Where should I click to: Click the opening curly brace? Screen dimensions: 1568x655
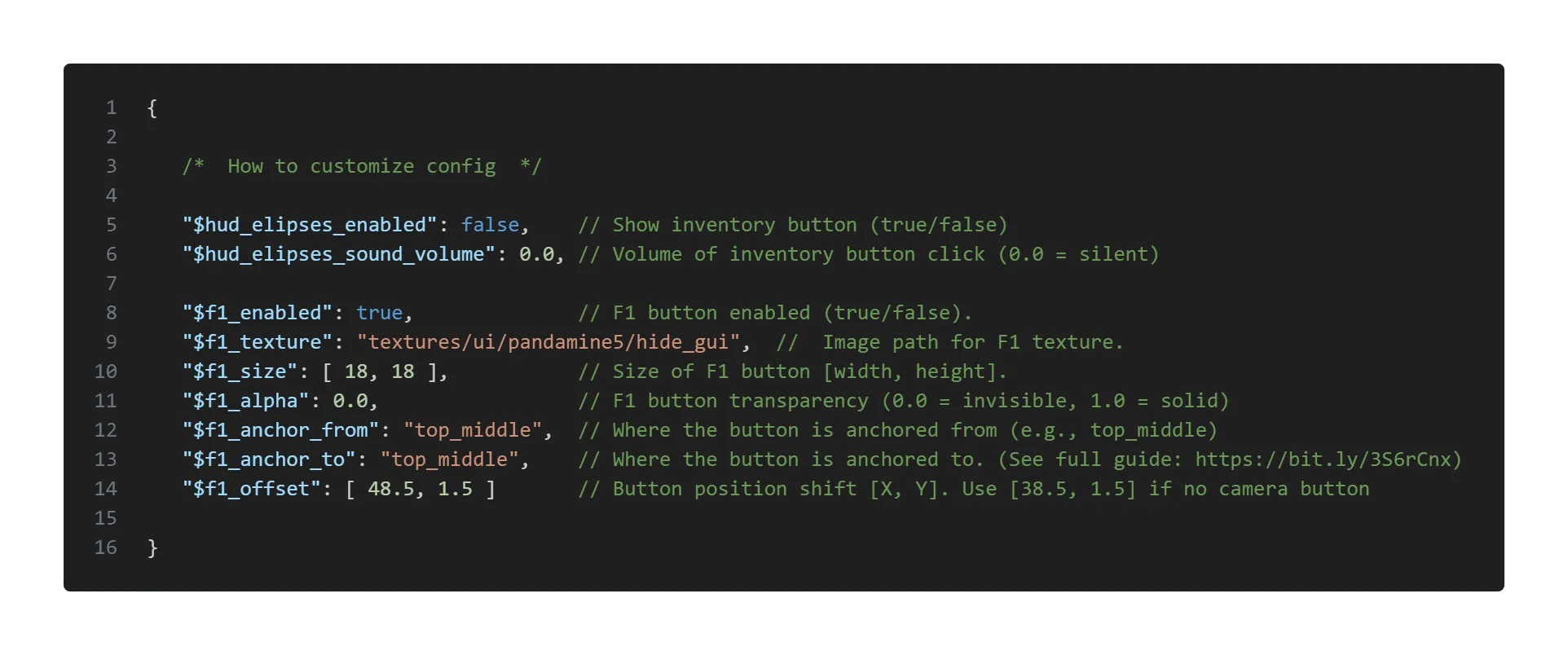point(152,108)
